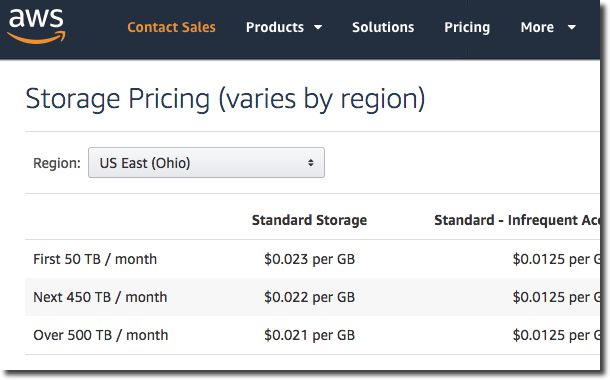The height and width of the screenshot is (380, 610).
Task: Click the AWS logo
Action: coord(36,26)
